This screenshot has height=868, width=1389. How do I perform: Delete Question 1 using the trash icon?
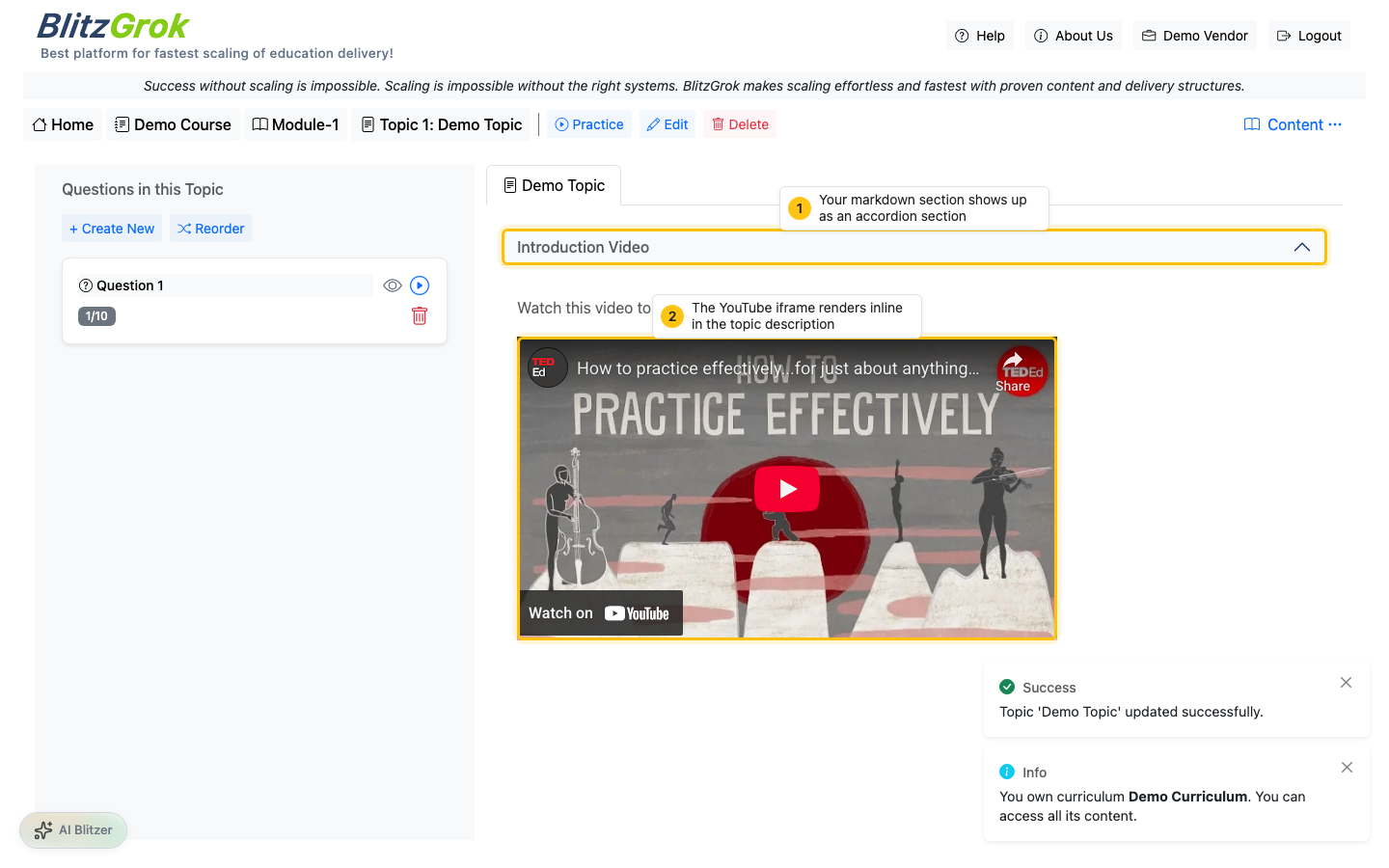(x=420, y=315)
